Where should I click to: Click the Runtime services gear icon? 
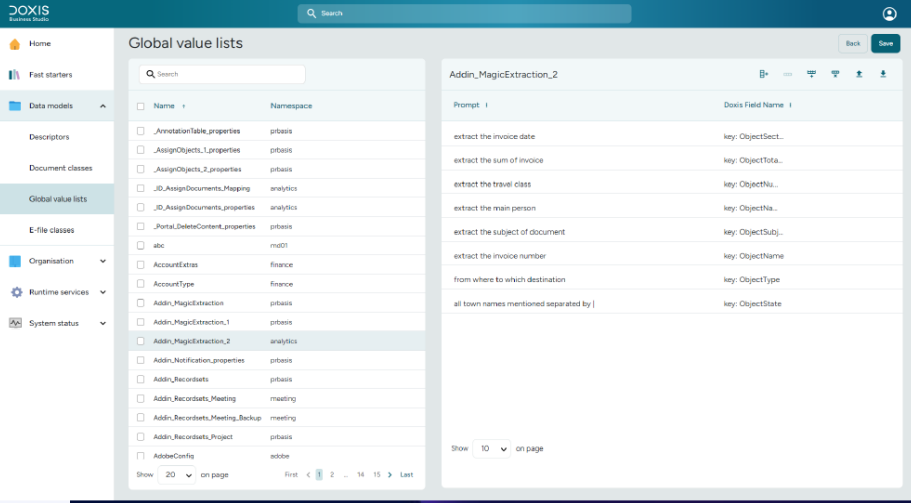coord(16,292)
